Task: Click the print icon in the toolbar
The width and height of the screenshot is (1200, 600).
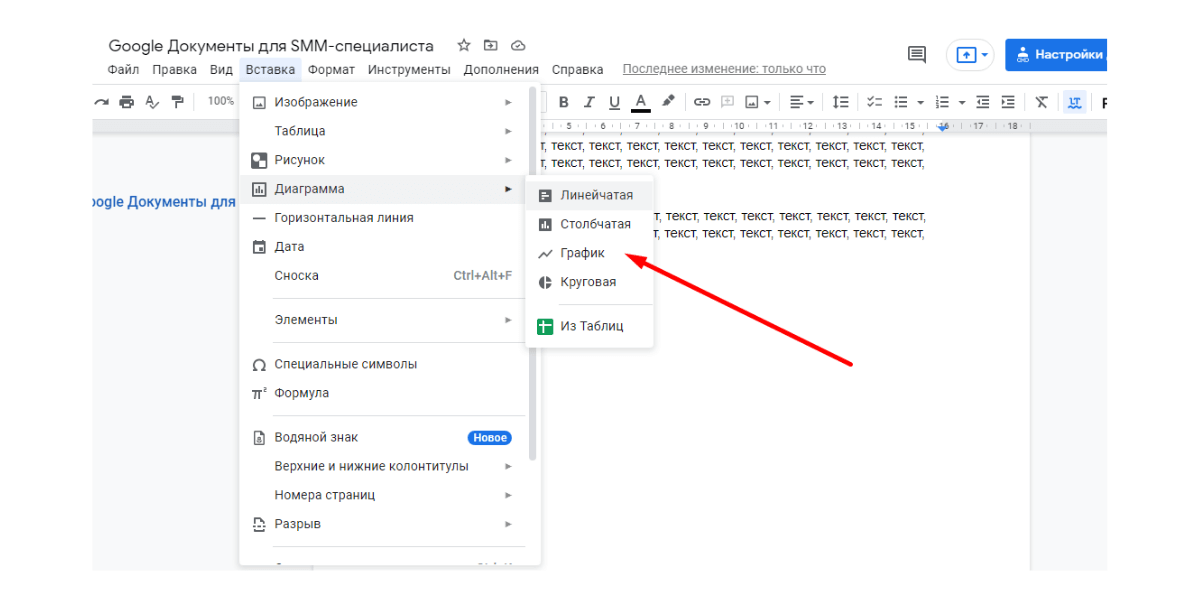Action: (126, 102)
